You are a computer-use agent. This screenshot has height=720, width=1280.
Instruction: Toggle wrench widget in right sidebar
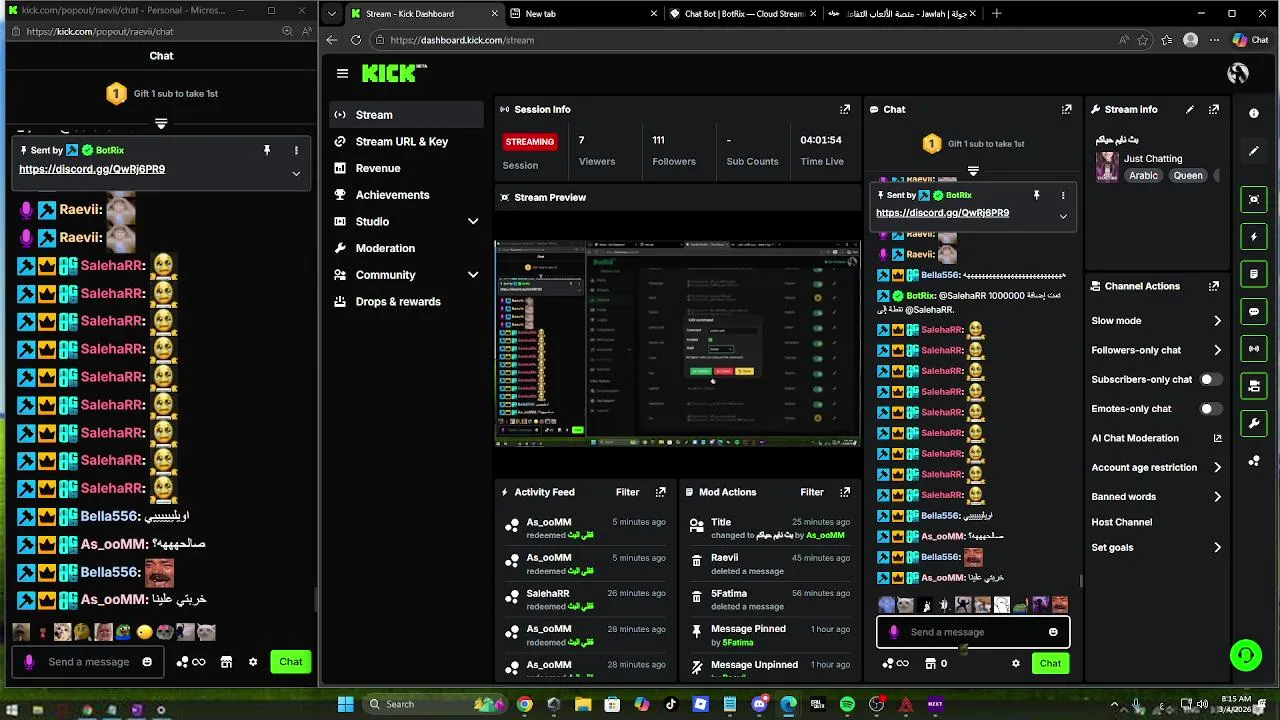pos(1254,424)
